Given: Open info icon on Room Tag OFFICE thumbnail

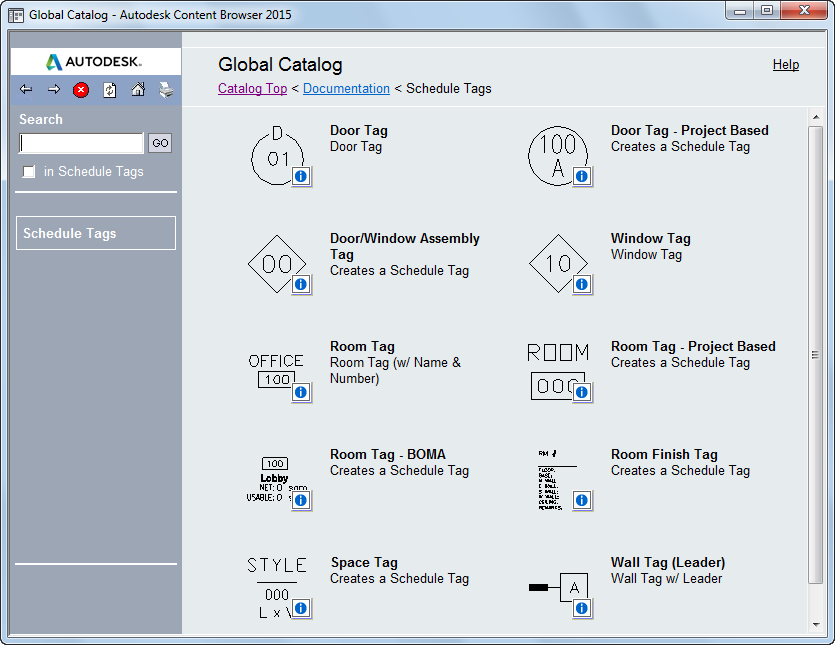Looking at the screenshot, I should pyautogui.click(x=301, y=393).
